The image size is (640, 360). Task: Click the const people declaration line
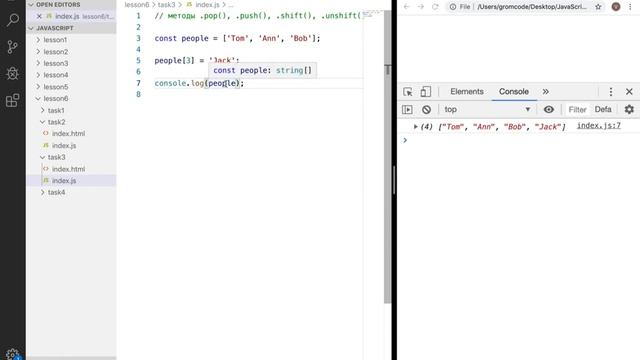pos(237,38)
